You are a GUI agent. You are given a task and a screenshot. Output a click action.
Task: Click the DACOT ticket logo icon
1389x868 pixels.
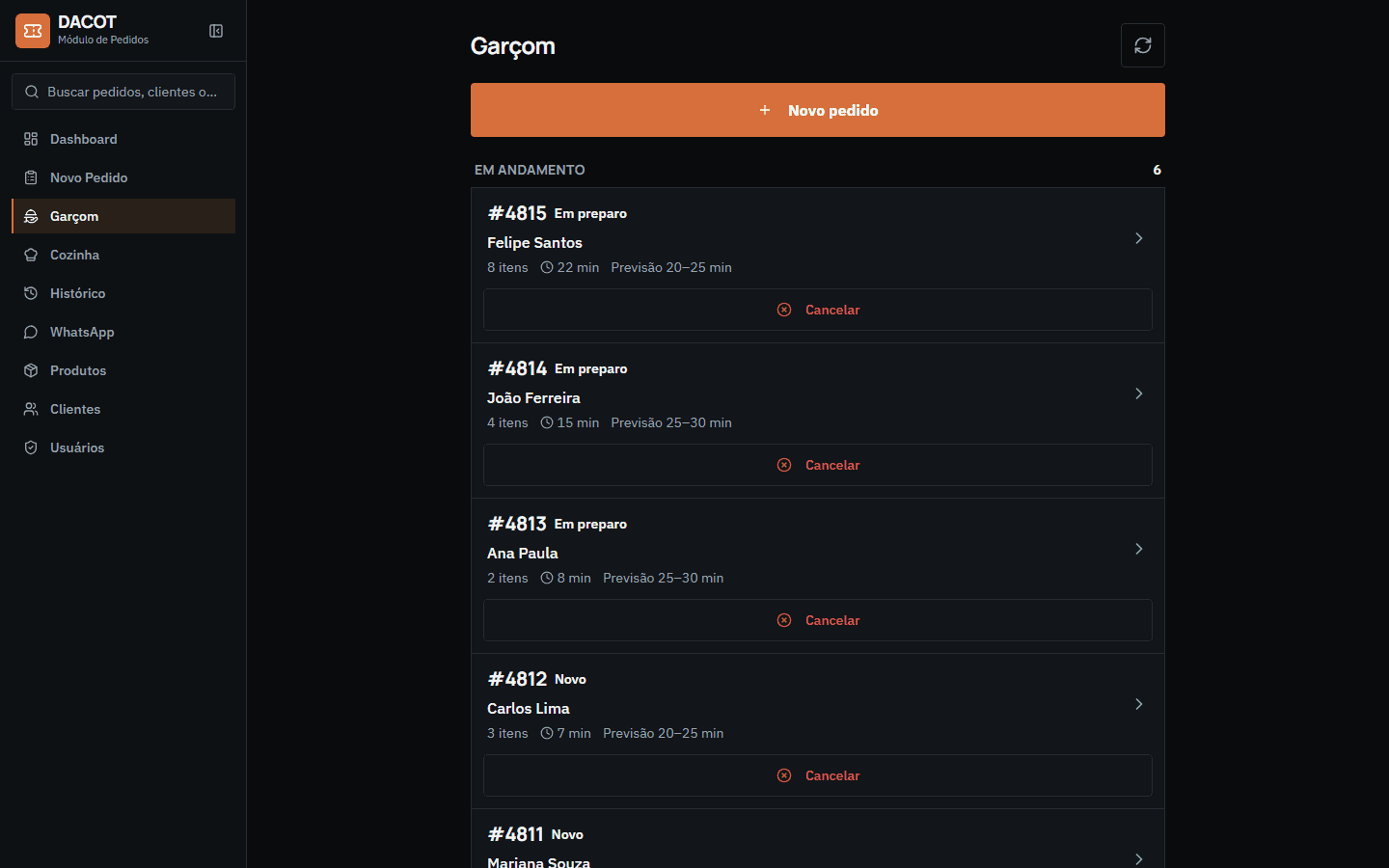click(x=33, y=31)
